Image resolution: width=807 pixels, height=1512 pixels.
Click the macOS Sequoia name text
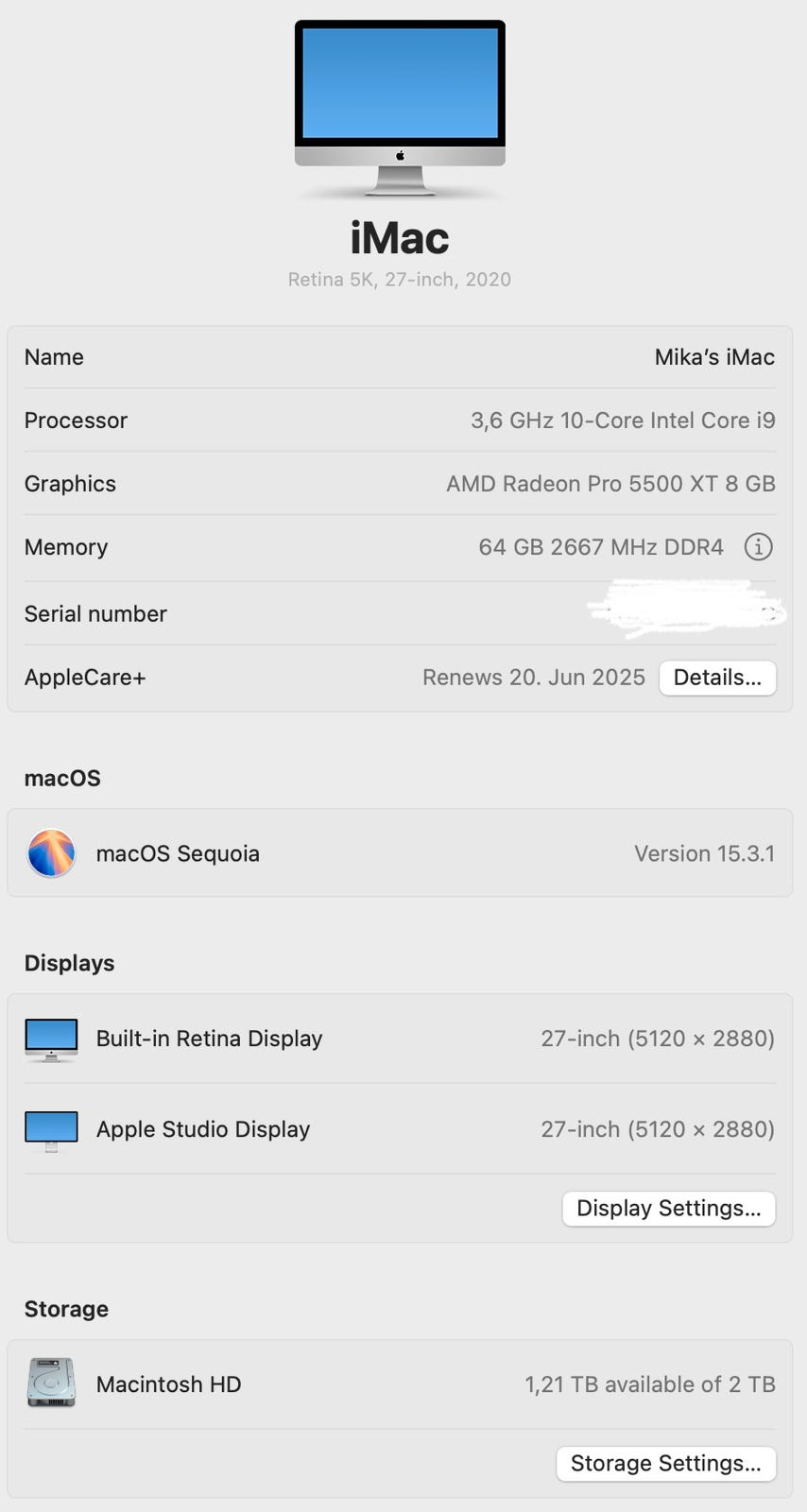[x=178, y=853]
